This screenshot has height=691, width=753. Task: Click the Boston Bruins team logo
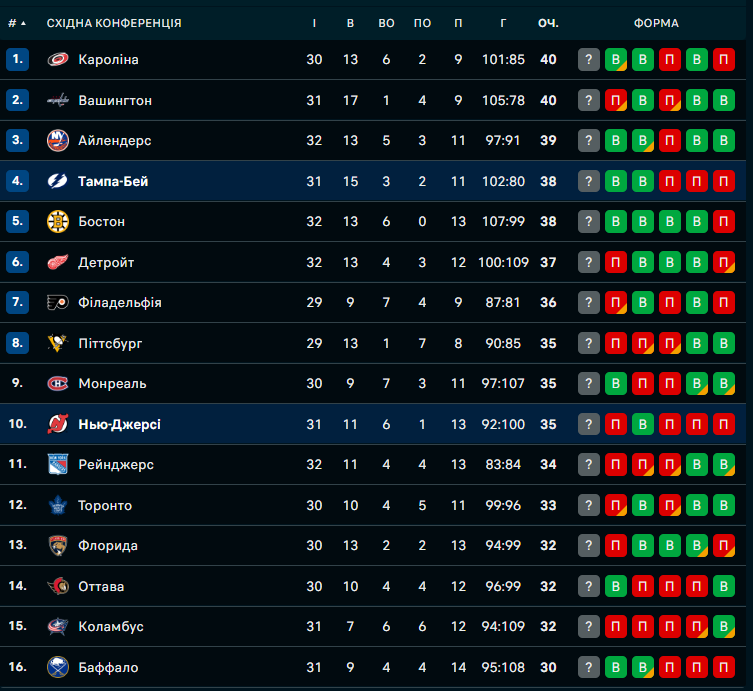58,222
